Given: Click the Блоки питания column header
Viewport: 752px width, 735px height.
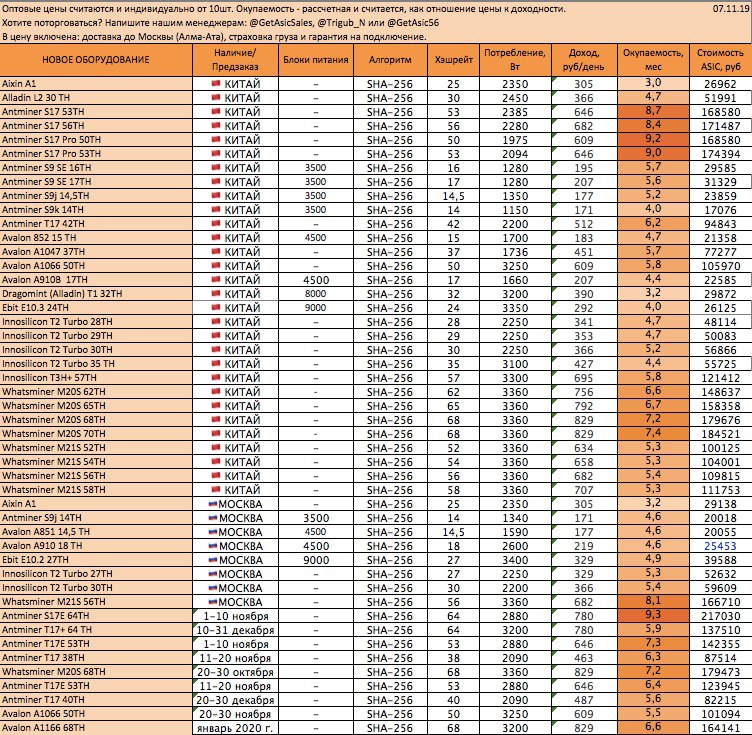Looking at the screenshot, I should click(x=316, y=60).
